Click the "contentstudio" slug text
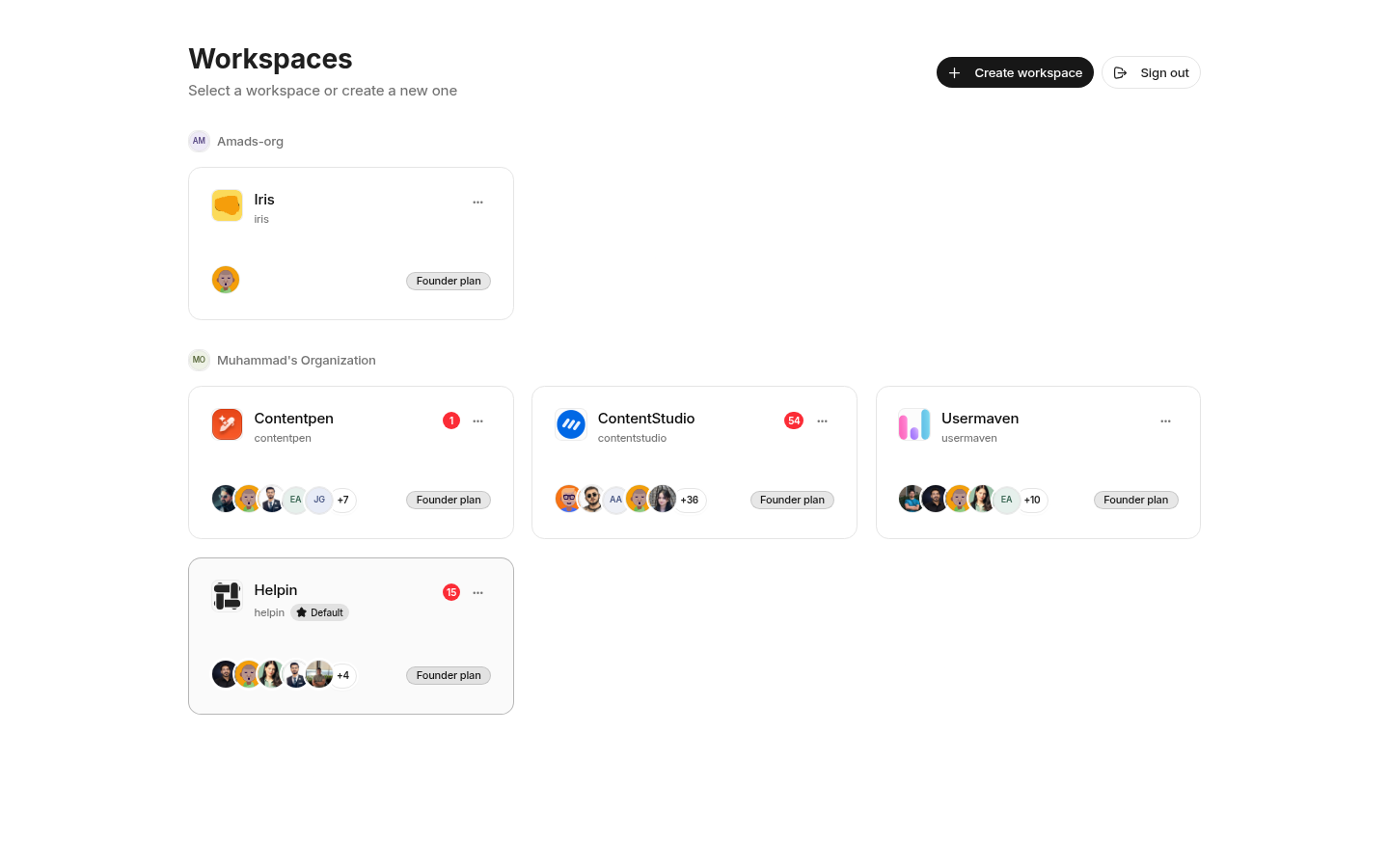Image resolution: width=1389 pixels, height=868 pixels. (x=632, y=438)
